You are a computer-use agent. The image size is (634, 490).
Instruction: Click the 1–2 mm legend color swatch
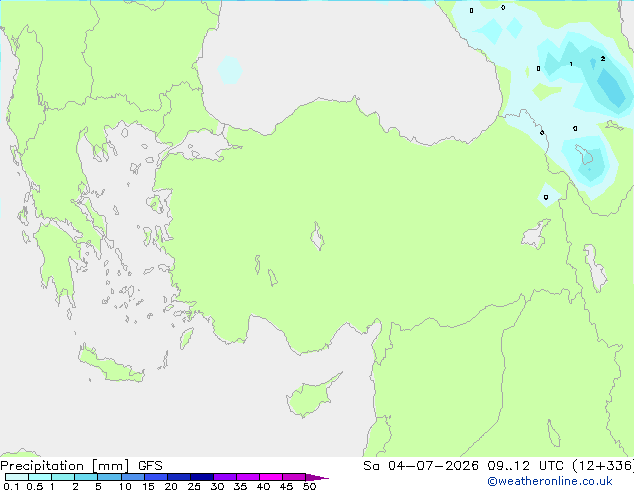[63, 477]
